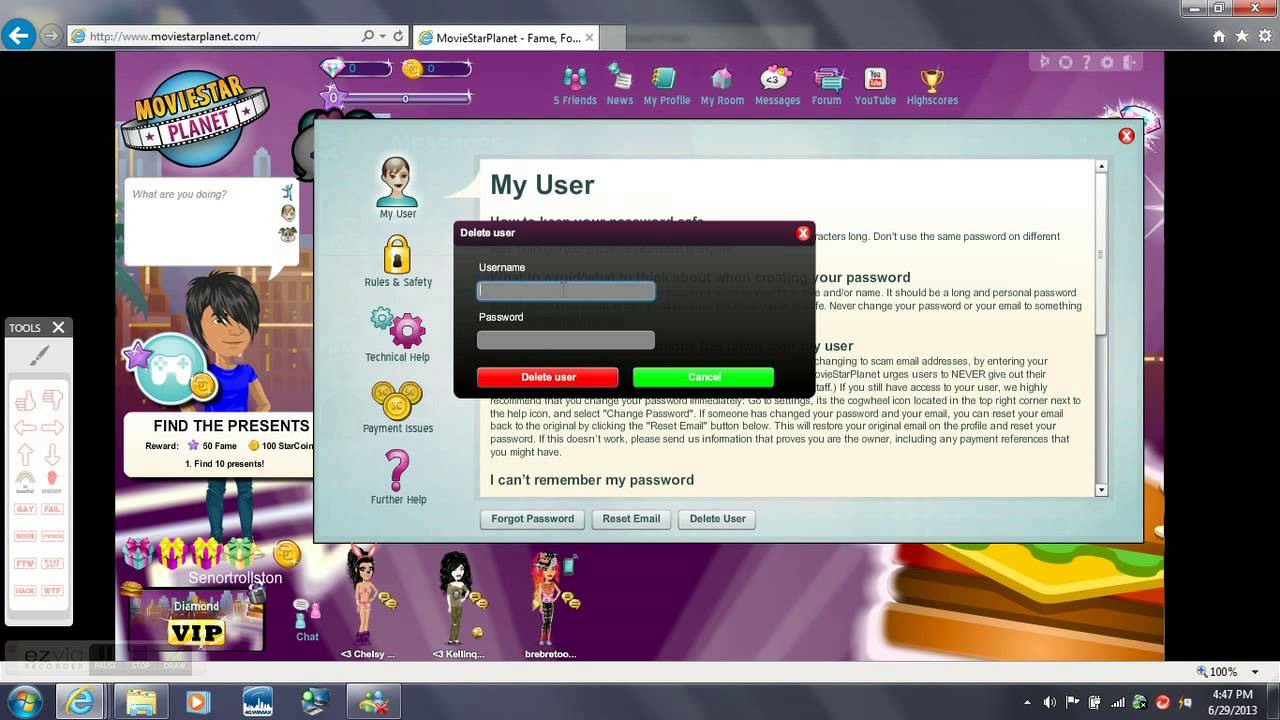This screenshot has width=1280, height=720.
Task: Open the Forum icon
Action: tap(827, 86)
